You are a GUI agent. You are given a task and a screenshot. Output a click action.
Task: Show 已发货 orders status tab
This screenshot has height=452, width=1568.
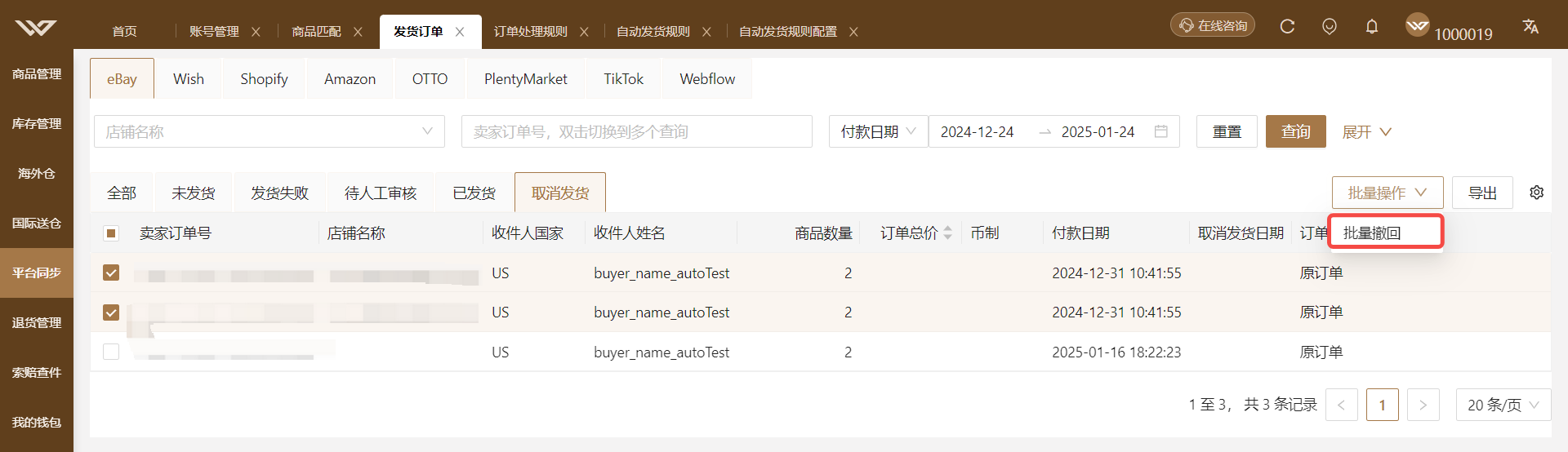(x=474, y=193)
